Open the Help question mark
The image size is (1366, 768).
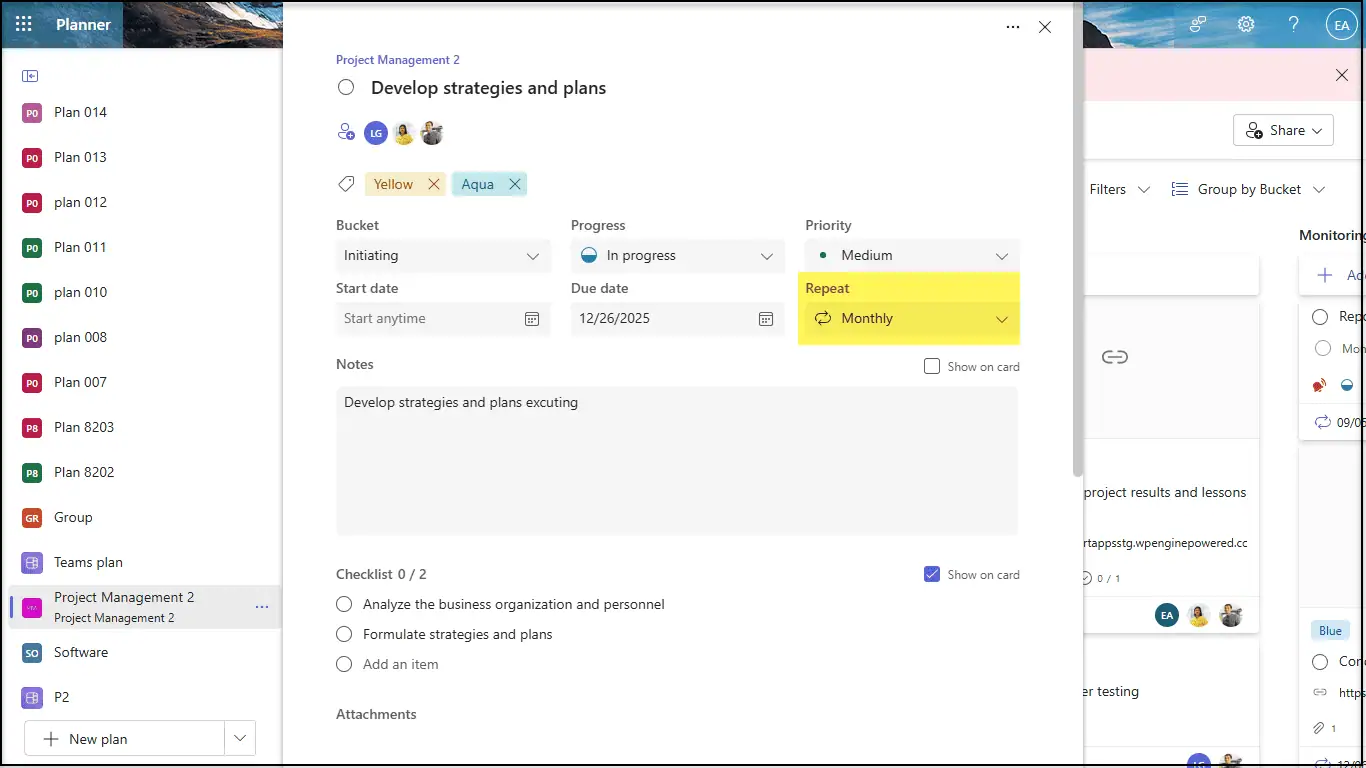[x=1294, y=24]
